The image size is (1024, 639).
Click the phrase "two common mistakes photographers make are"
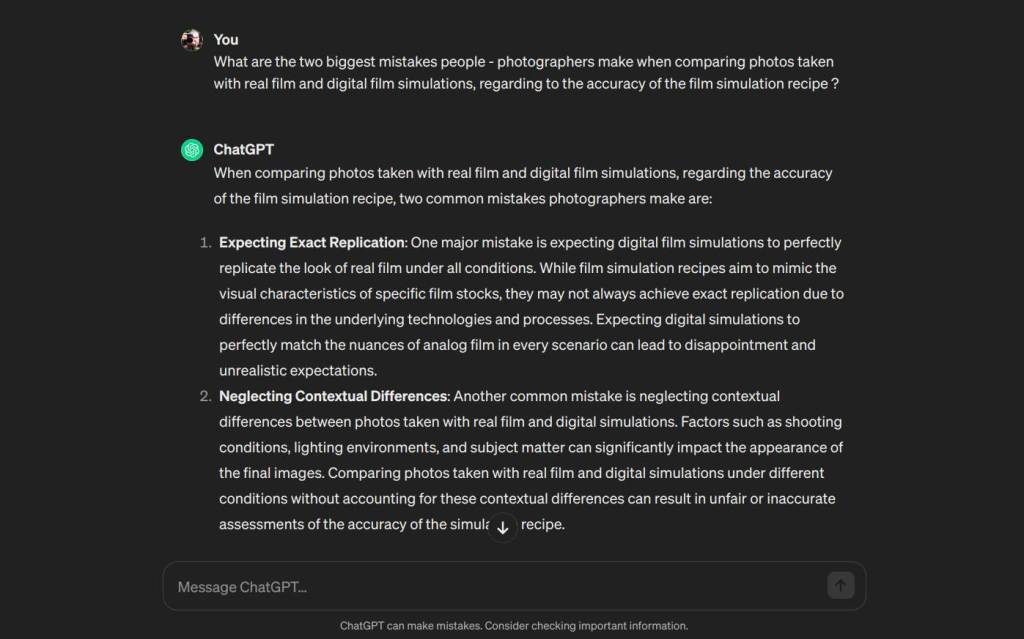click(x=555, y=199)
